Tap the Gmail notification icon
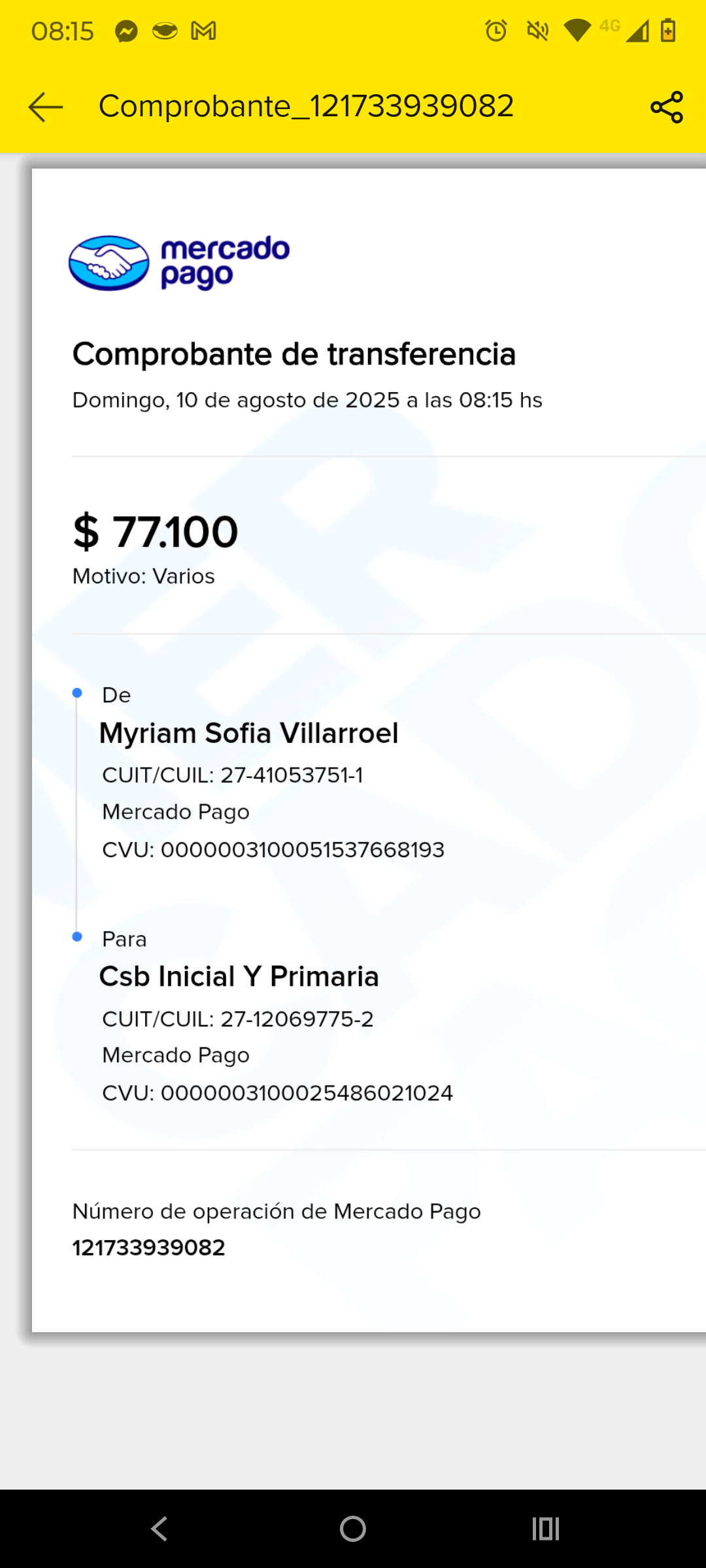The image size is (706, 1568). tap(203, 31)
